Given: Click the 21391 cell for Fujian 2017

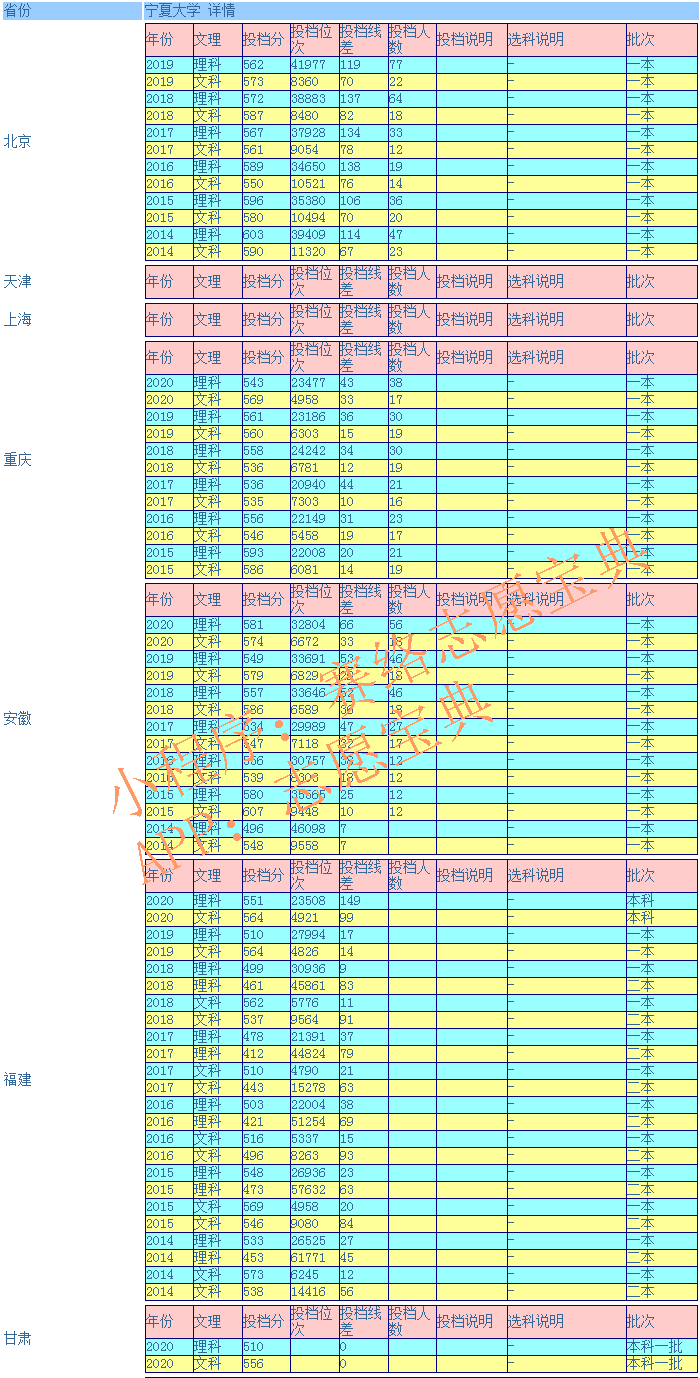Looking at the screenshot, I should (314, 1037).
